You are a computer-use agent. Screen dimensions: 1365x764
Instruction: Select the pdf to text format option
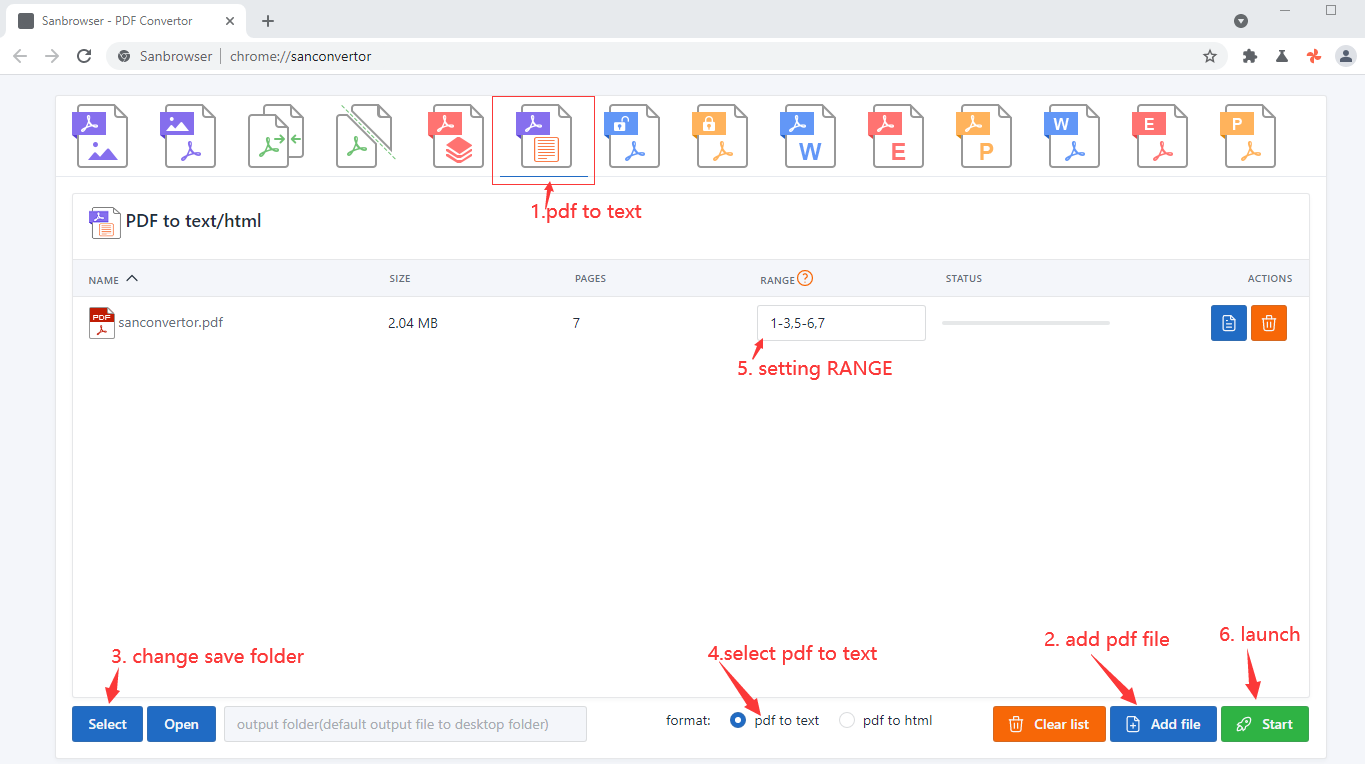pos(737,720)
